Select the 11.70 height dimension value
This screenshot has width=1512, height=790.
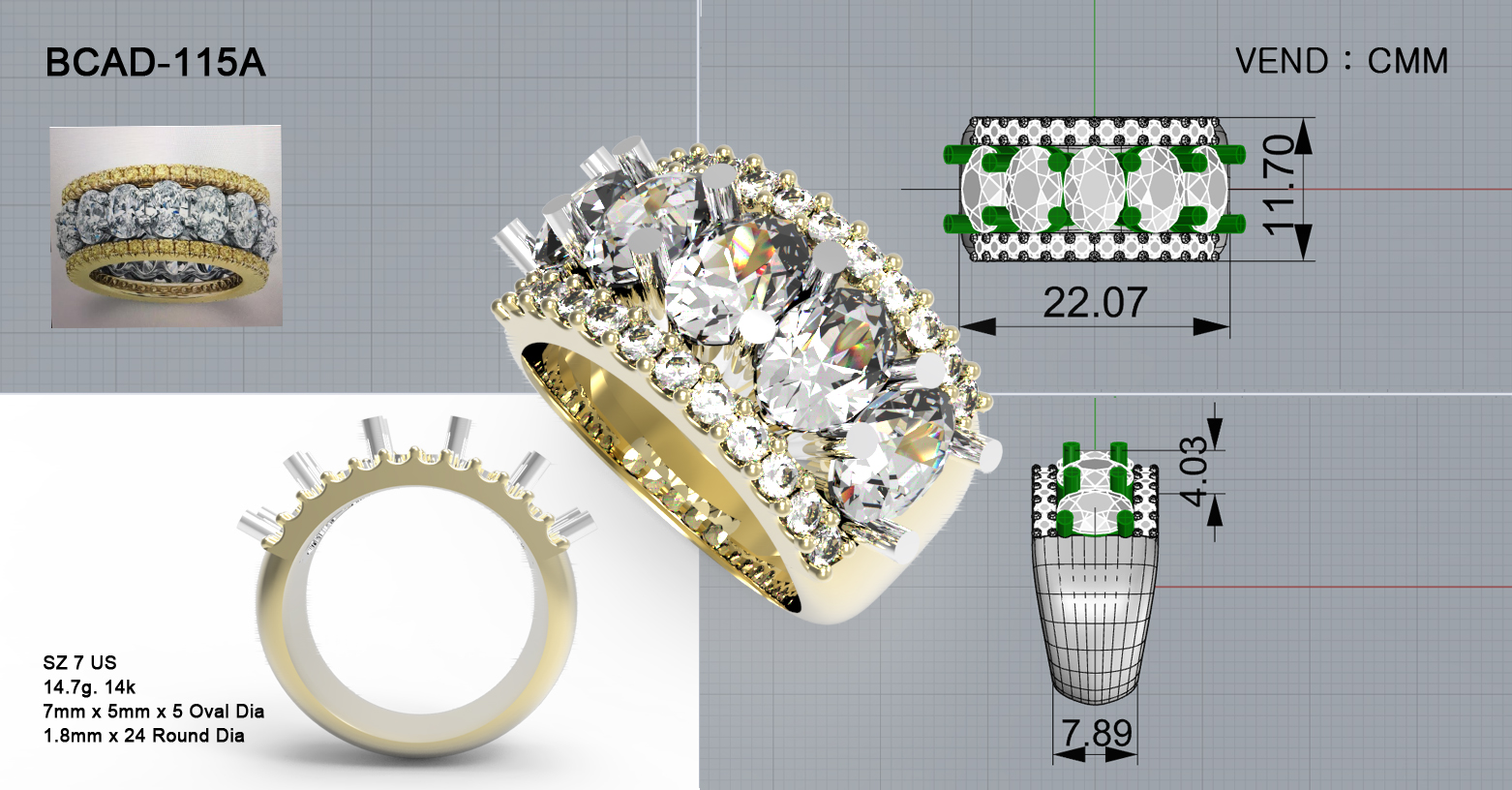pos(1279,185)
